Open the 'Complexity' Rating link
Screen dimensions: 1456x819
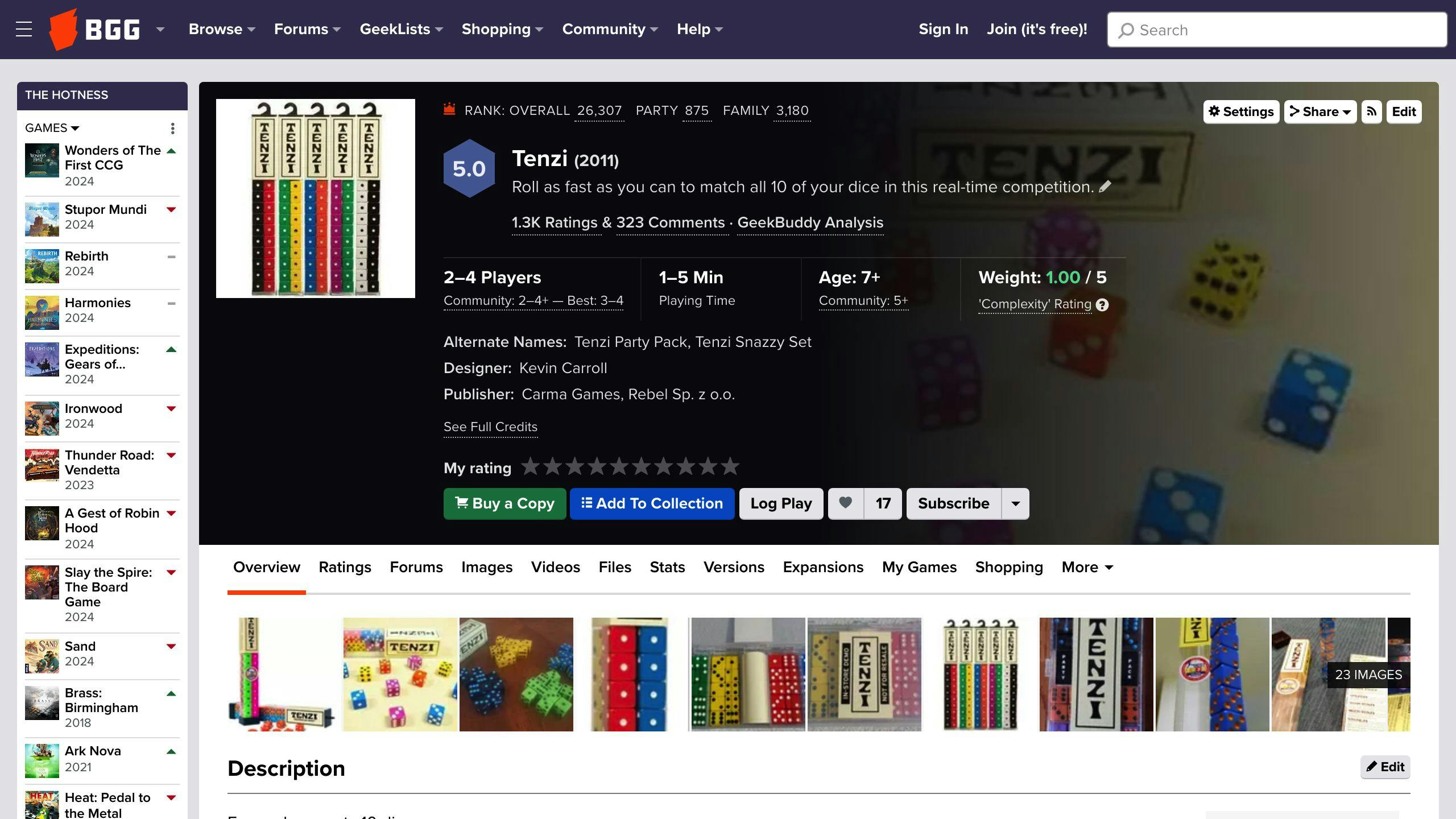tap(1035, 304)
